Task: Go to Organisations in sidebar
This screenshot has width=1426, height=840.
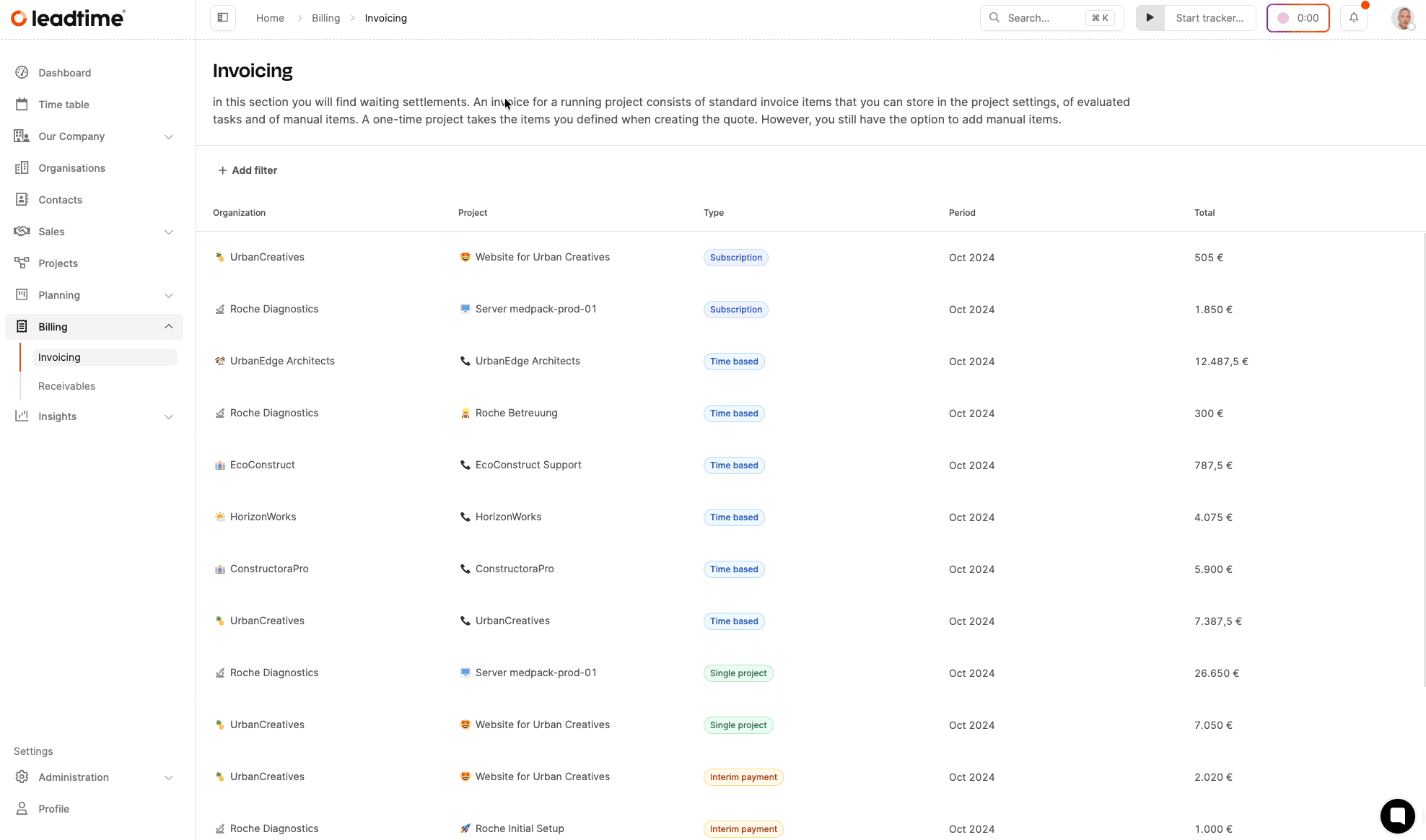Action: click(x=71, y=168)
